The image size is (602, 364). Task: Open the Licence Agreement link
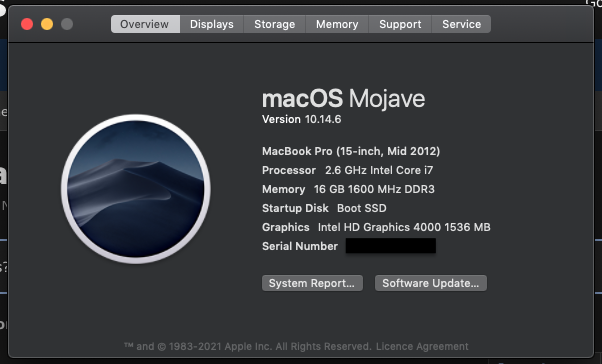tap(422, 346)
